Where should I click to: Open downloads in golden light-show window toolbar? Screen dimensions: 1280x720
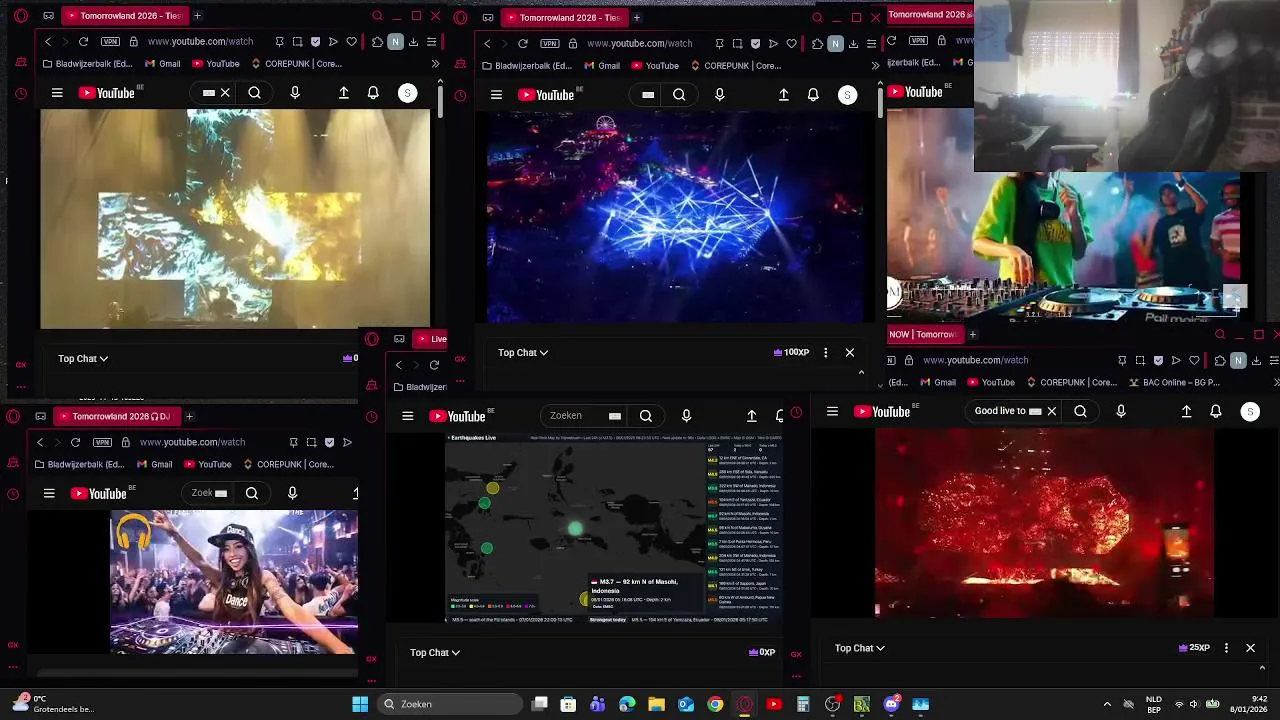coord(413,42)
